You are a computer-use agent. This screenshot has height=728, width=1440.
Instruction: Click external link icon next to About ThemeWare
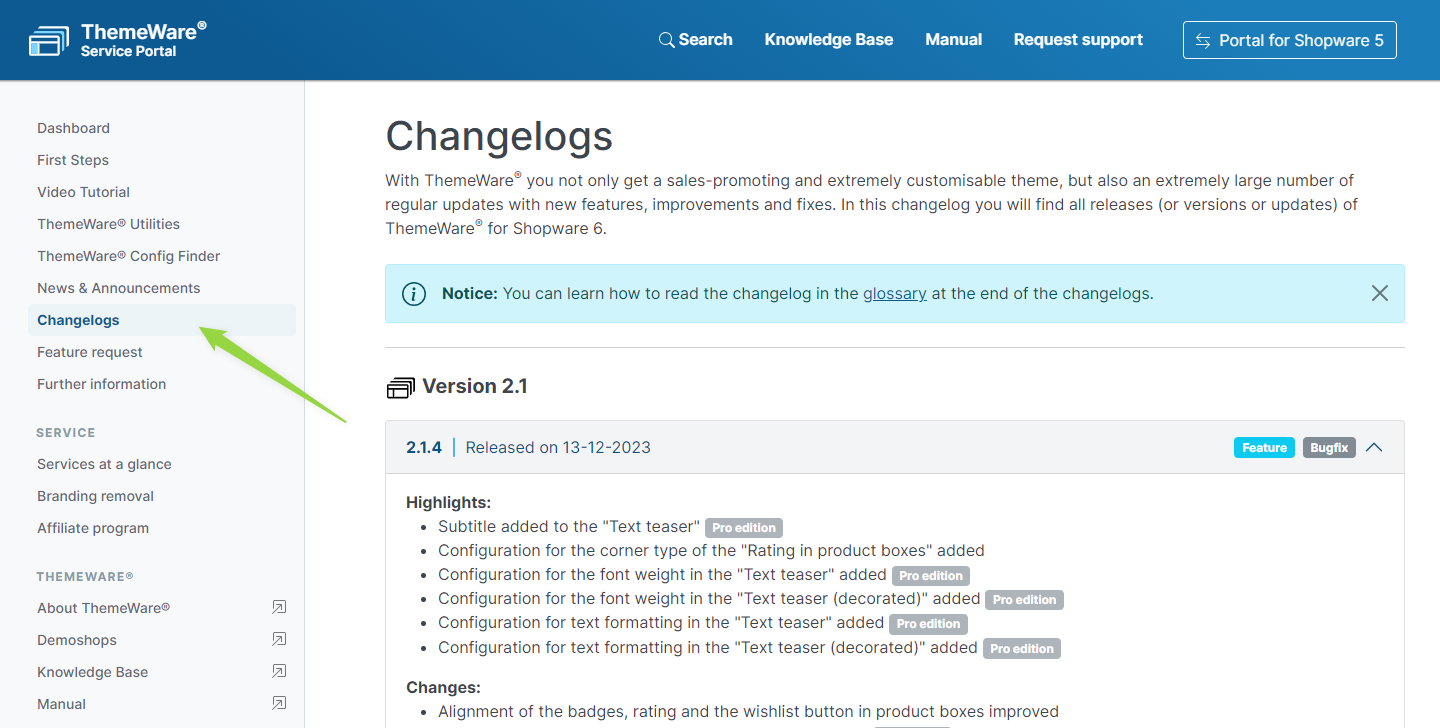pos(279,607)
